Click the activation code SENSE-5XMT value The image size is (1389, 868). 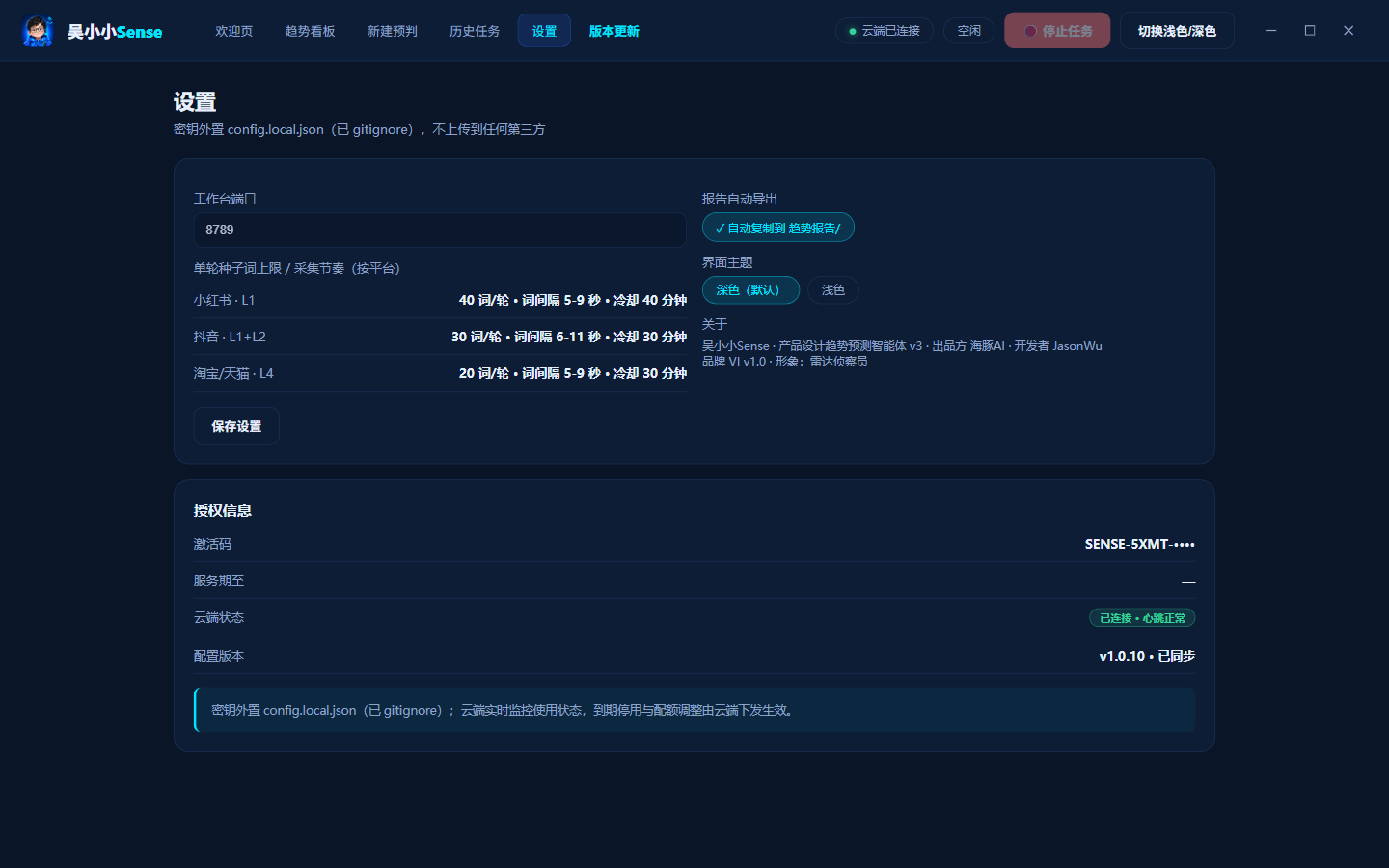1140,544
